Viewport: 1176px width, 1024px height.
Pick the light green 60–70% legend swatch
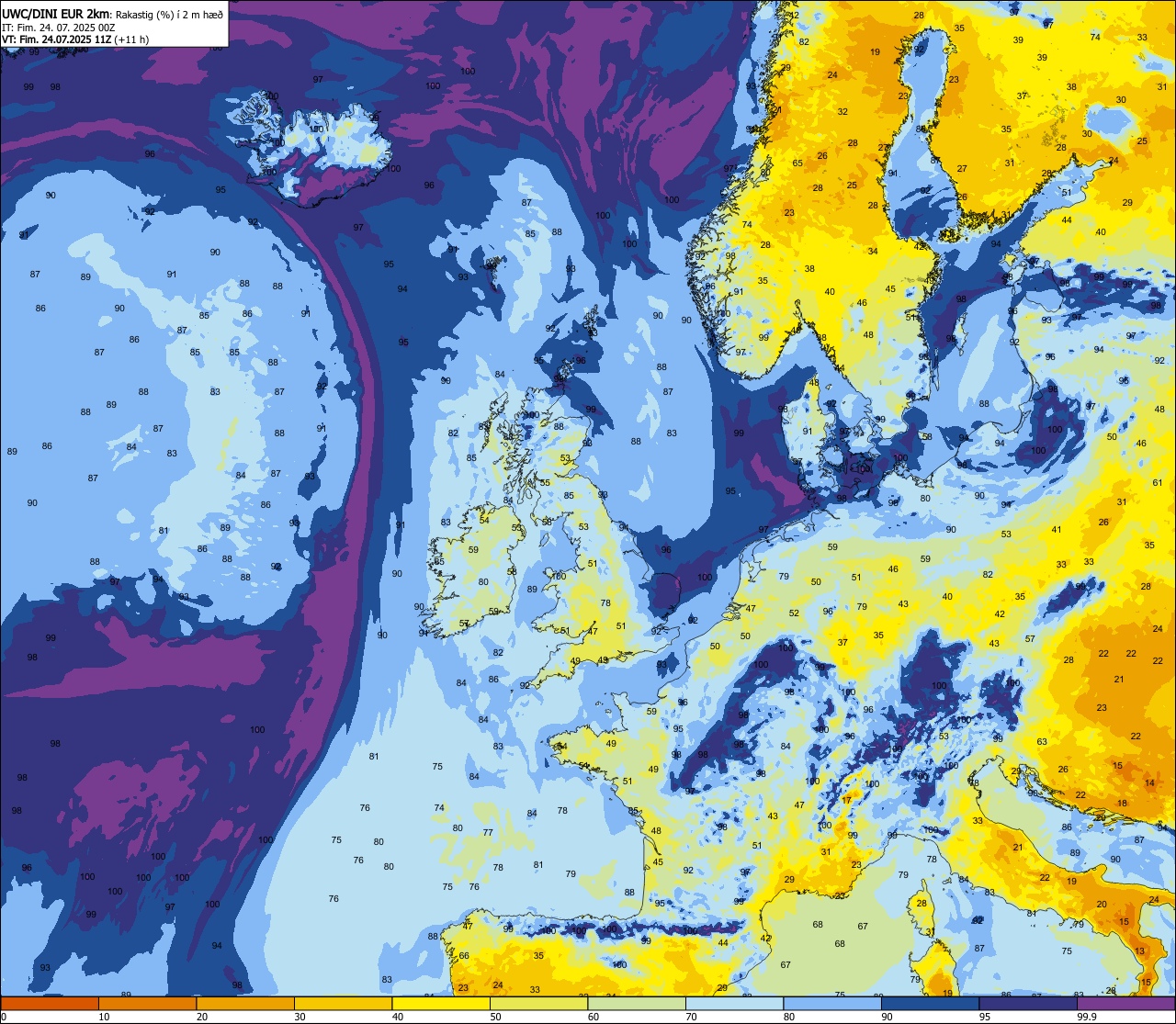637,1003
